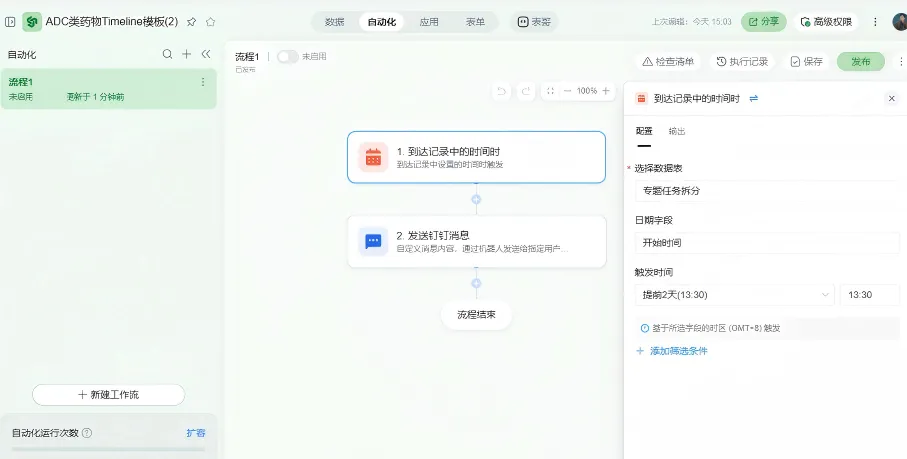This screenshot has height=459, width=907.
Task: Close the trigger configuration panel
Action: (x=891, y=98)
